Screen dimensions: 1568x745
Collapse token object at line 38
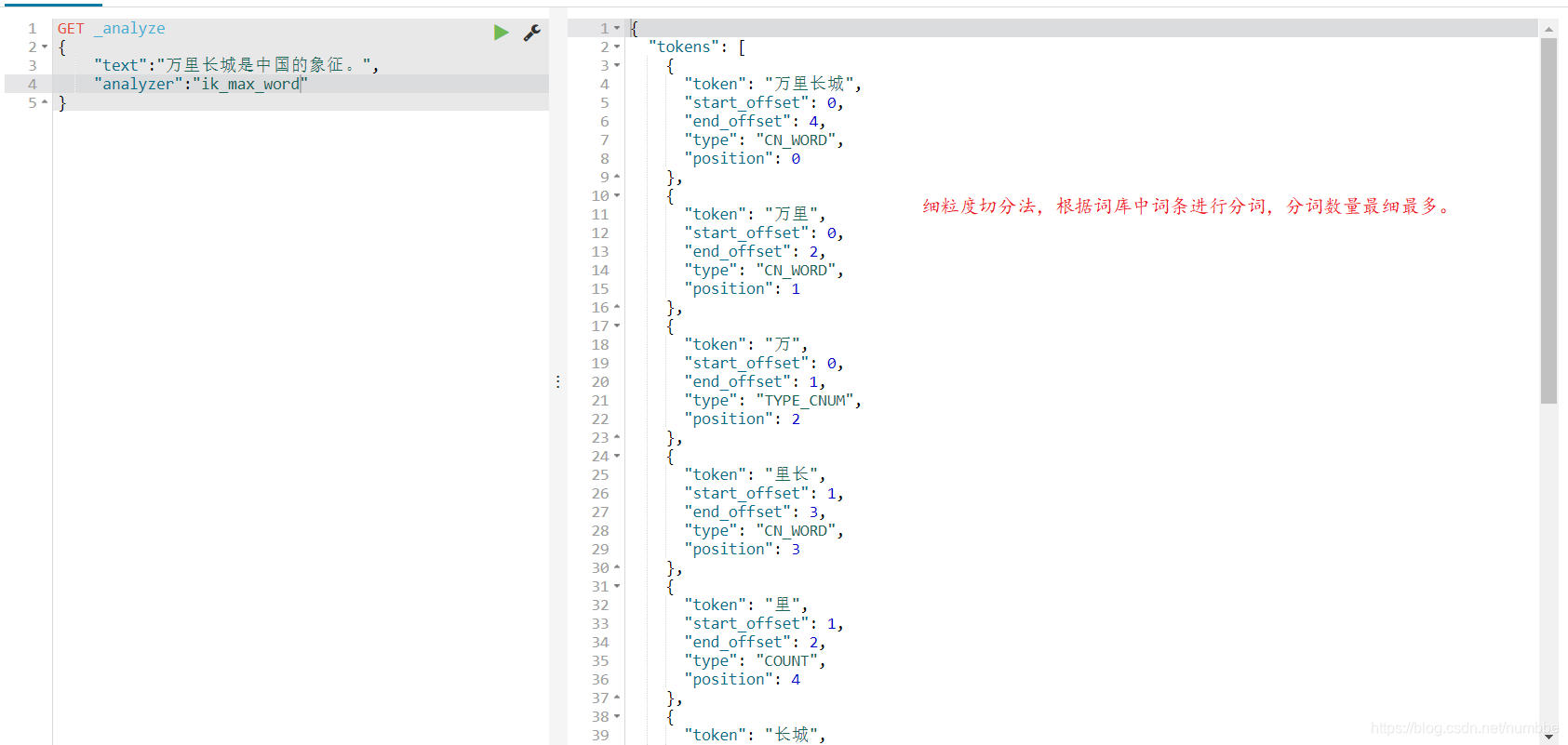[617, 716]
